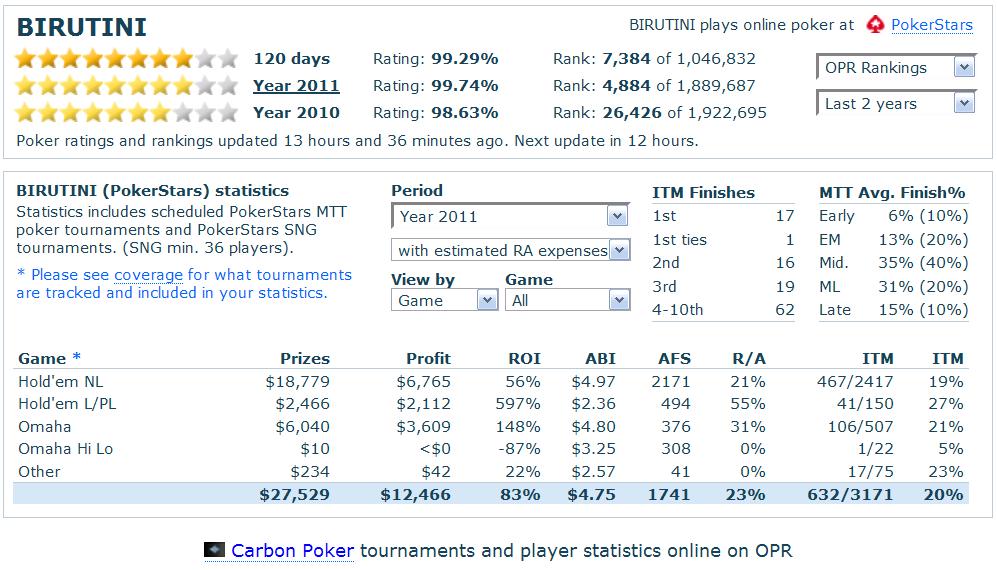Open the View by Game dropdown
Image resolution: width=997 pixels, height=570 pixels.
tap(444, 300)
